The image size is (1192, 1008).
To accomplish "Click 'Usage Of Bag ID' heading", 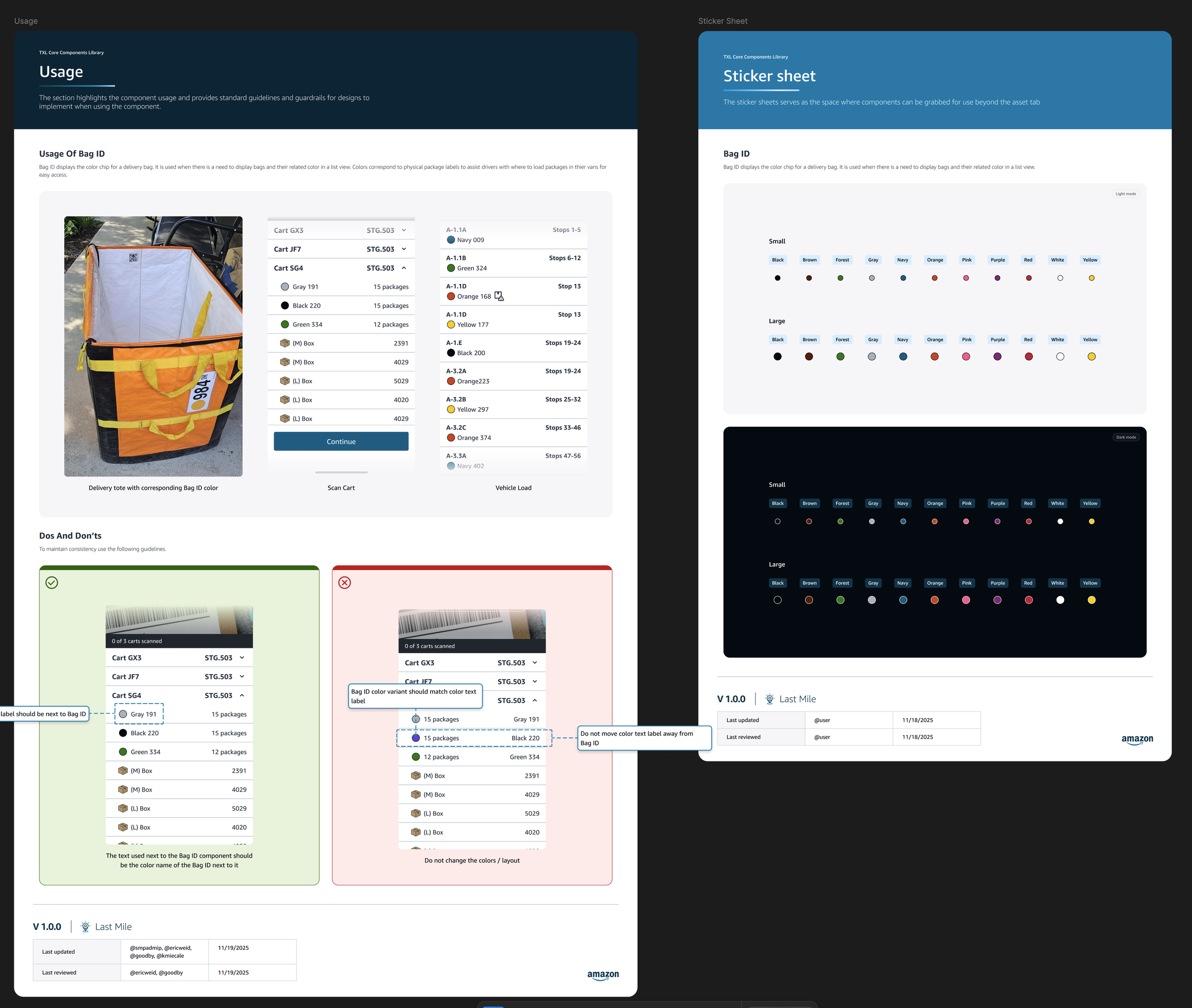I will [x=72, y=154].
